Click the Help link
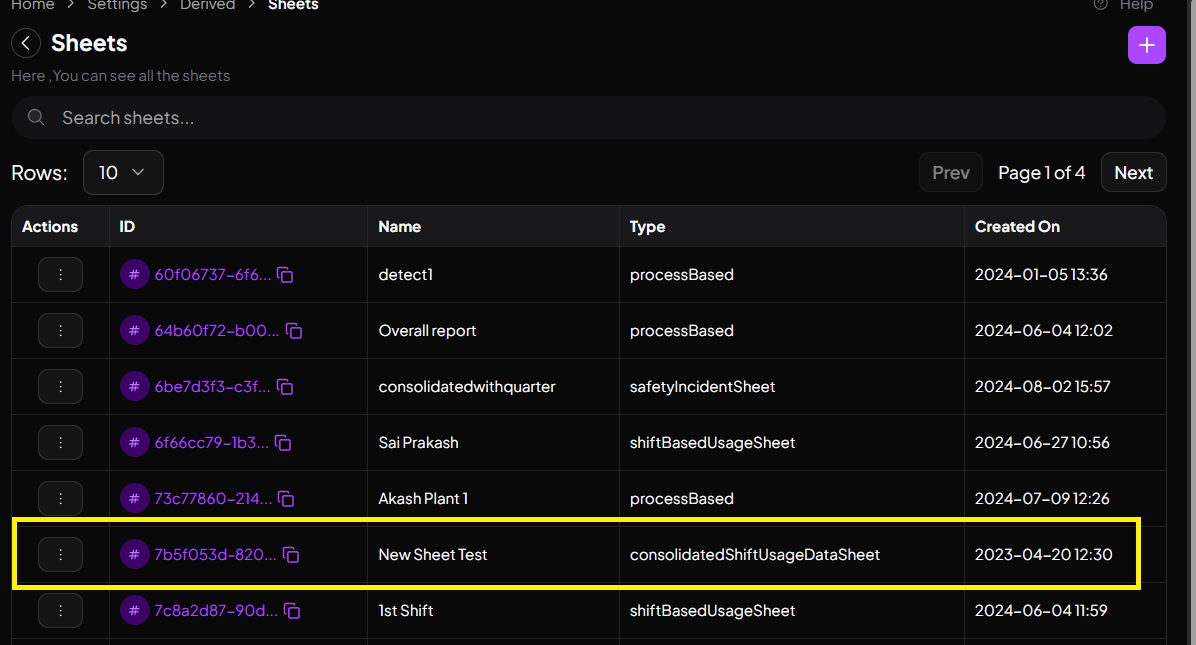The height and width of the screenshot is (645, 1196). coord(1136,5)
